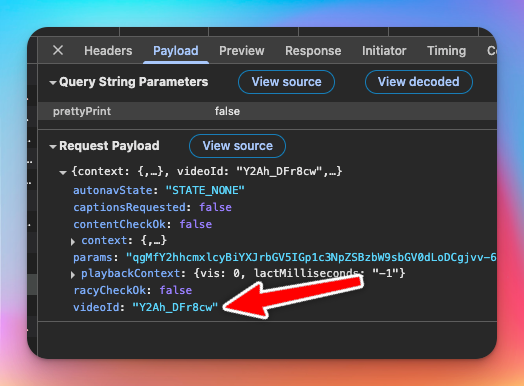Click the View decoded button
The width and height of the screenshot is (524, 386).
[x=419, y=82]
